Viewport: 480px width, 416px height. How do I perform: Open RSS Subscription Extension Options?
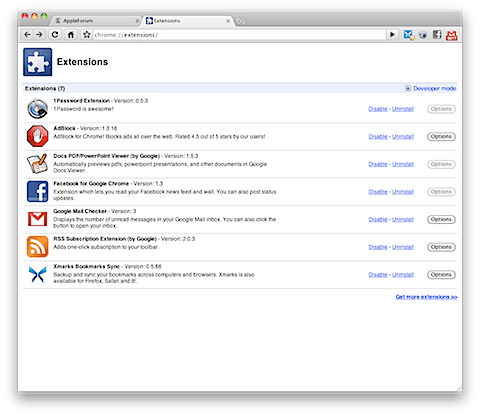click(441, 247)
